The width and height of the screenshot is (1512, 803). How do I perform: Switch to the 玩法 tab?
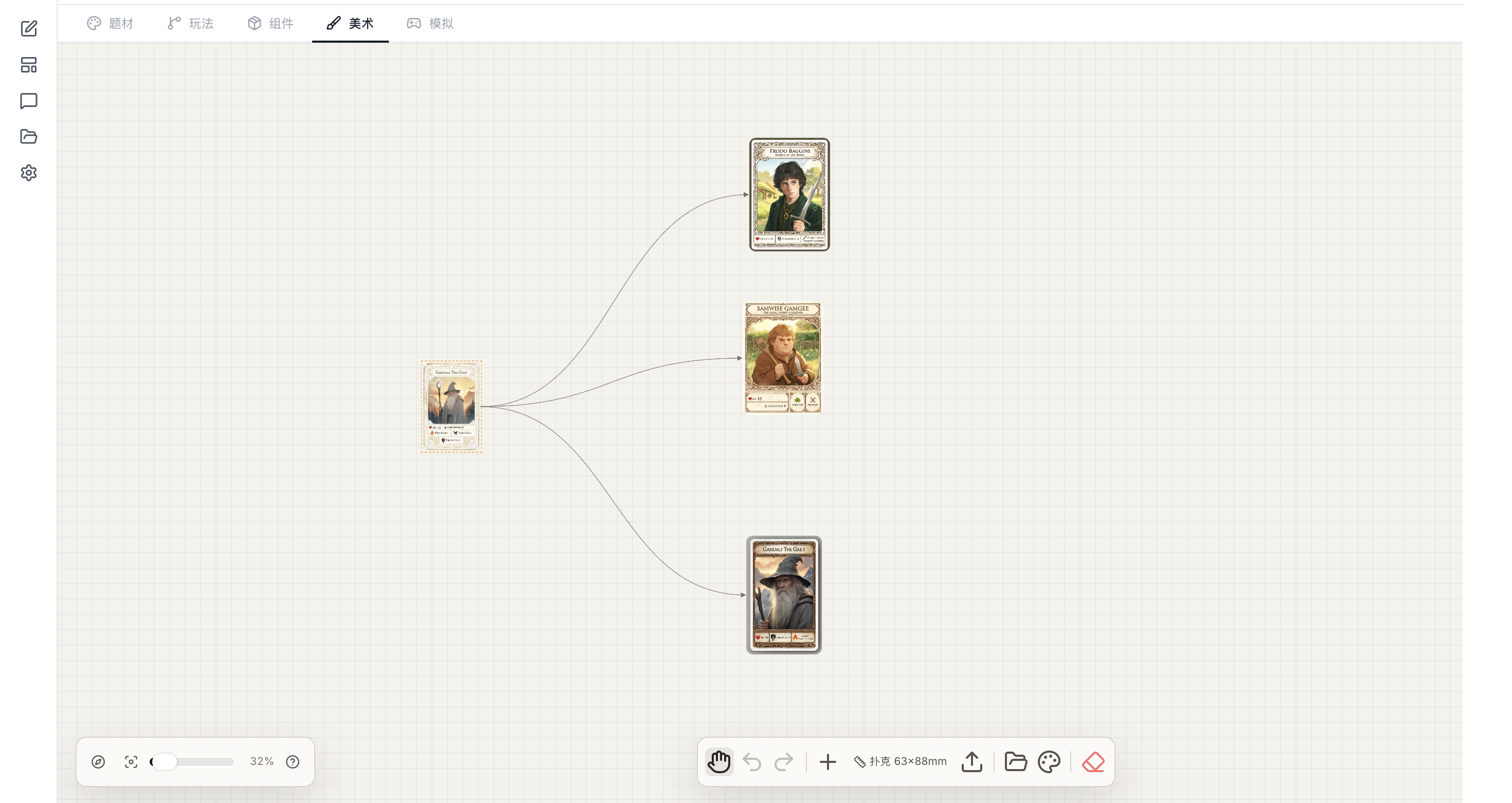tap(190, 24)
